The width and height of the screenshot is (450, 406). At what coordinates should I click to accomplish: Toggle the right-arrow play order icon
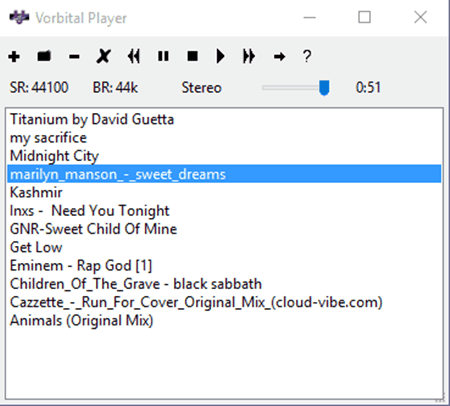coord(279,57)
